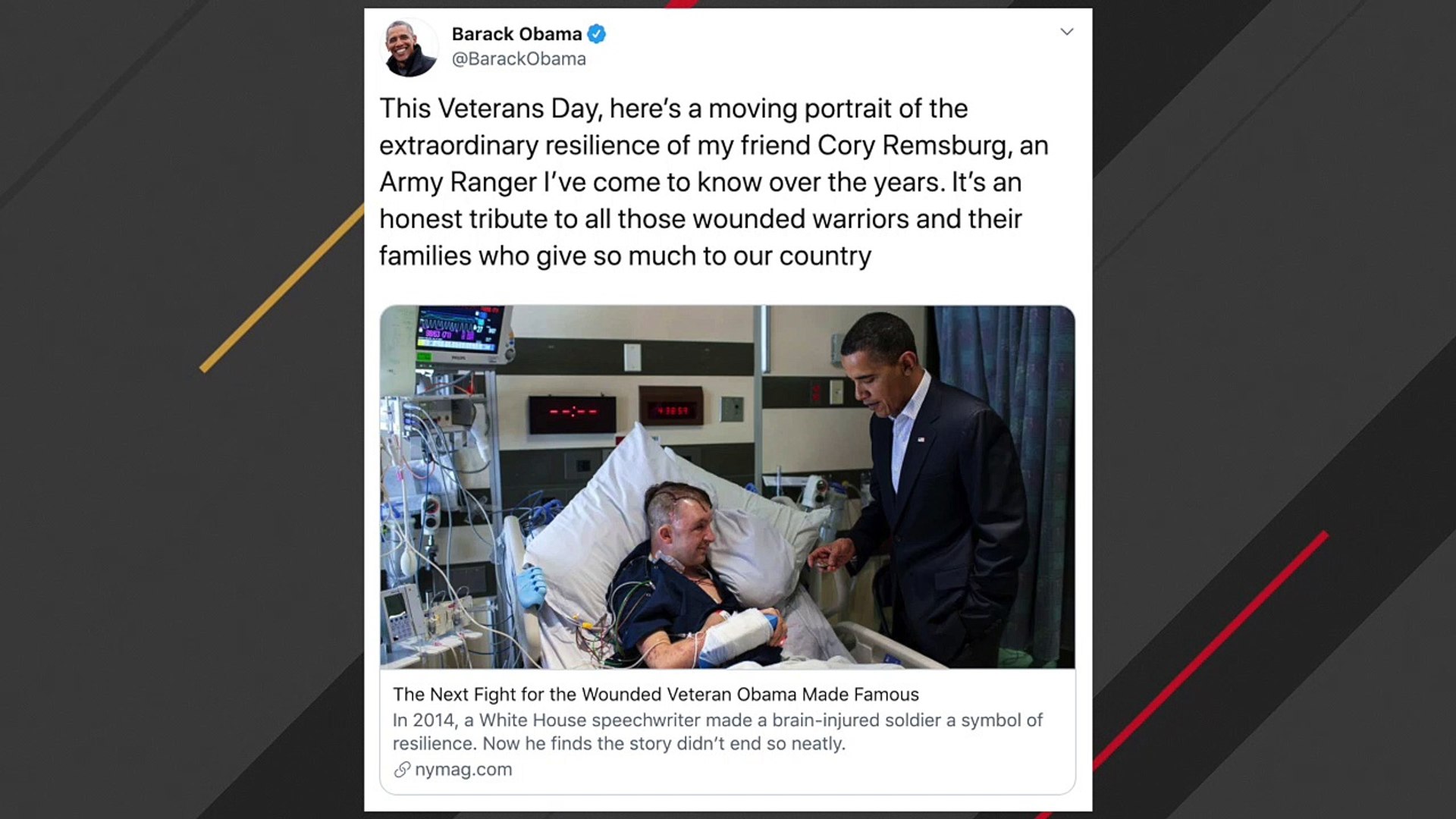This screenshot has width=1456, height=819.
Task: Click 'families who give so much' line
Action: point(624,256)
